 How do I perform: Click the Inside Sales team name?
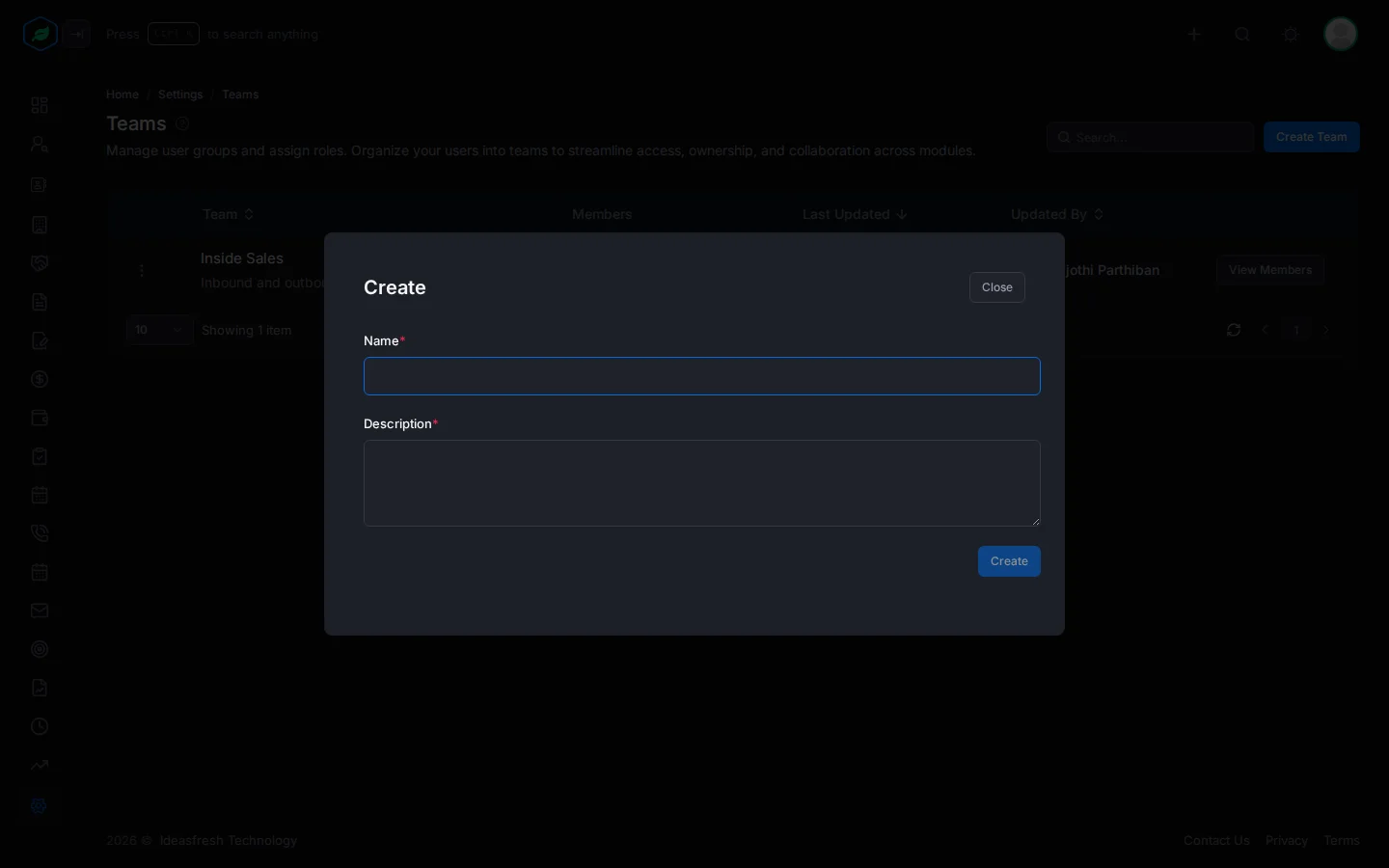pyautogui.click(x=242, y=258)
